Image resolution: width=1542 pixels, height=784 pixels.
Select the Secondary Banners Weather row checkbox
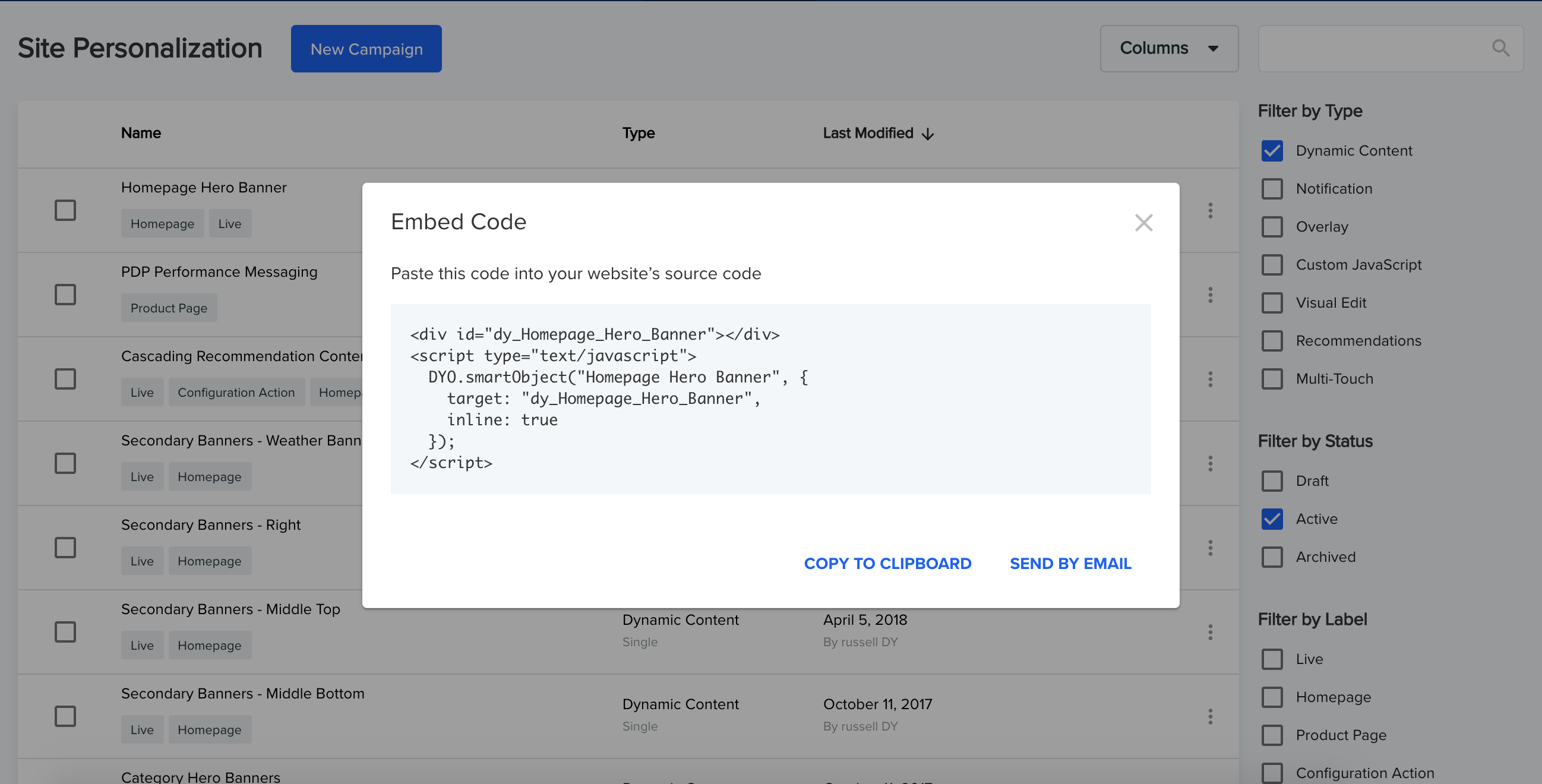[x=65, y=463]
